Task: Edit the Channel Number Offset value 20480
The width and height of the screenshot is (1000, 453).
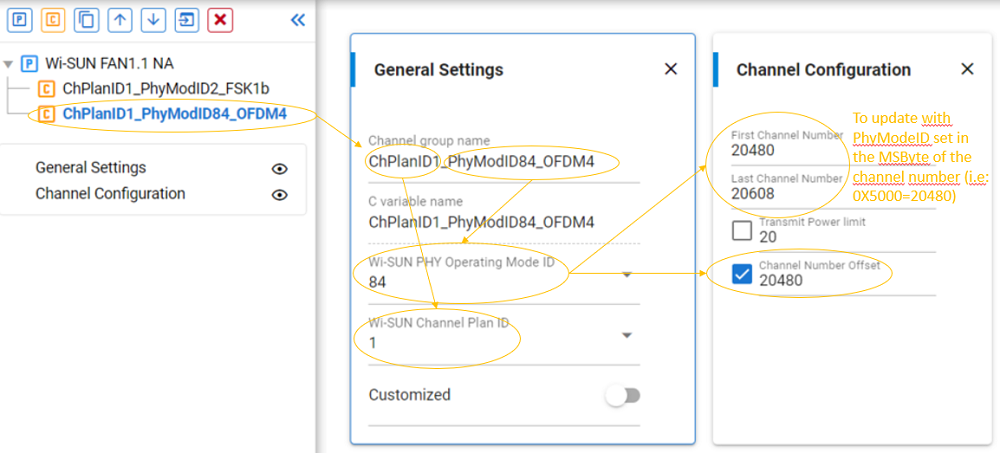Action: [x=847, y=281]
